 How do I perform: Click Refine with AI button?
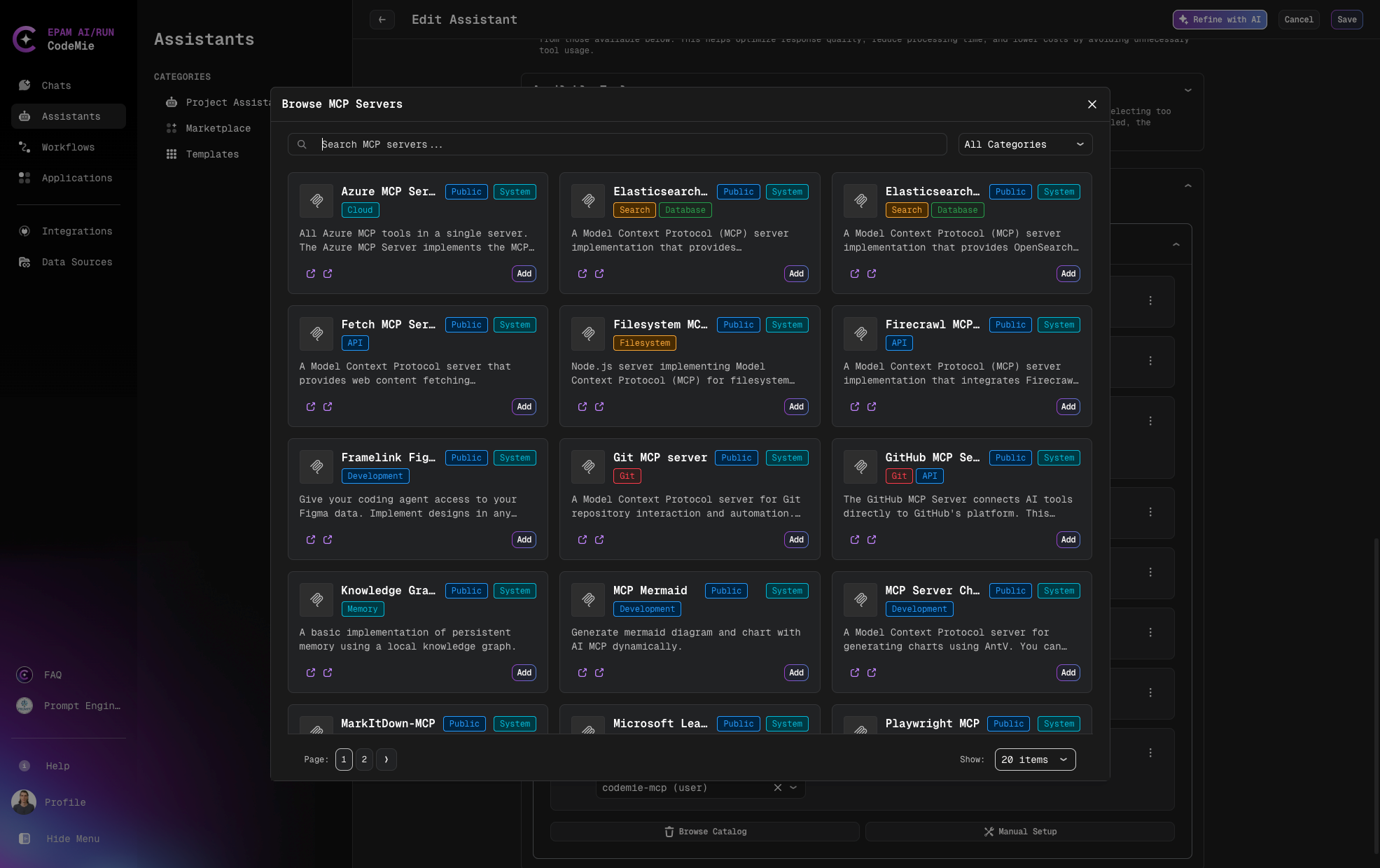[x=1219, y=20]
